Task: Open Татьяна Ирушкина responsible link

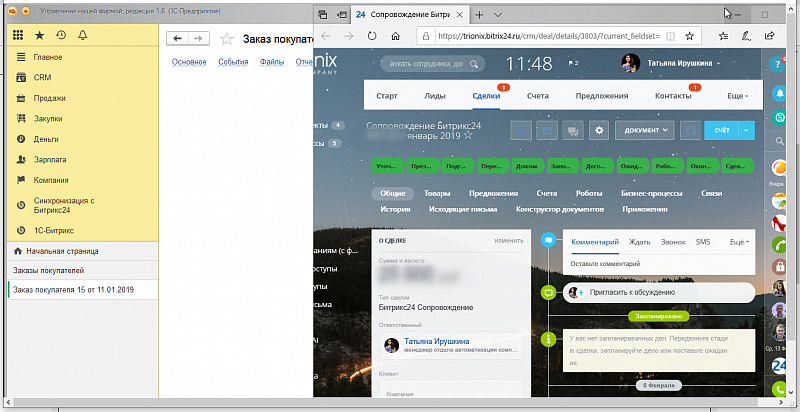Action: [437, 341]
